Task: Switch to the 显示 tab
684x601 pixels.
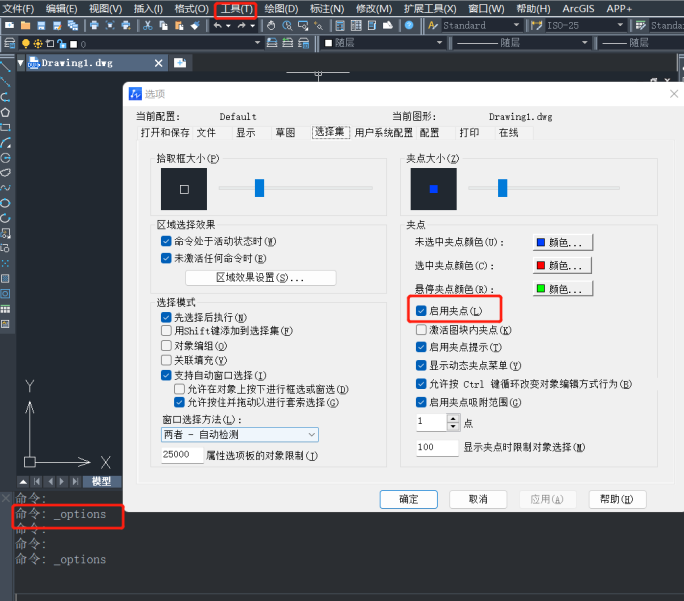Action: click(246, 133)
